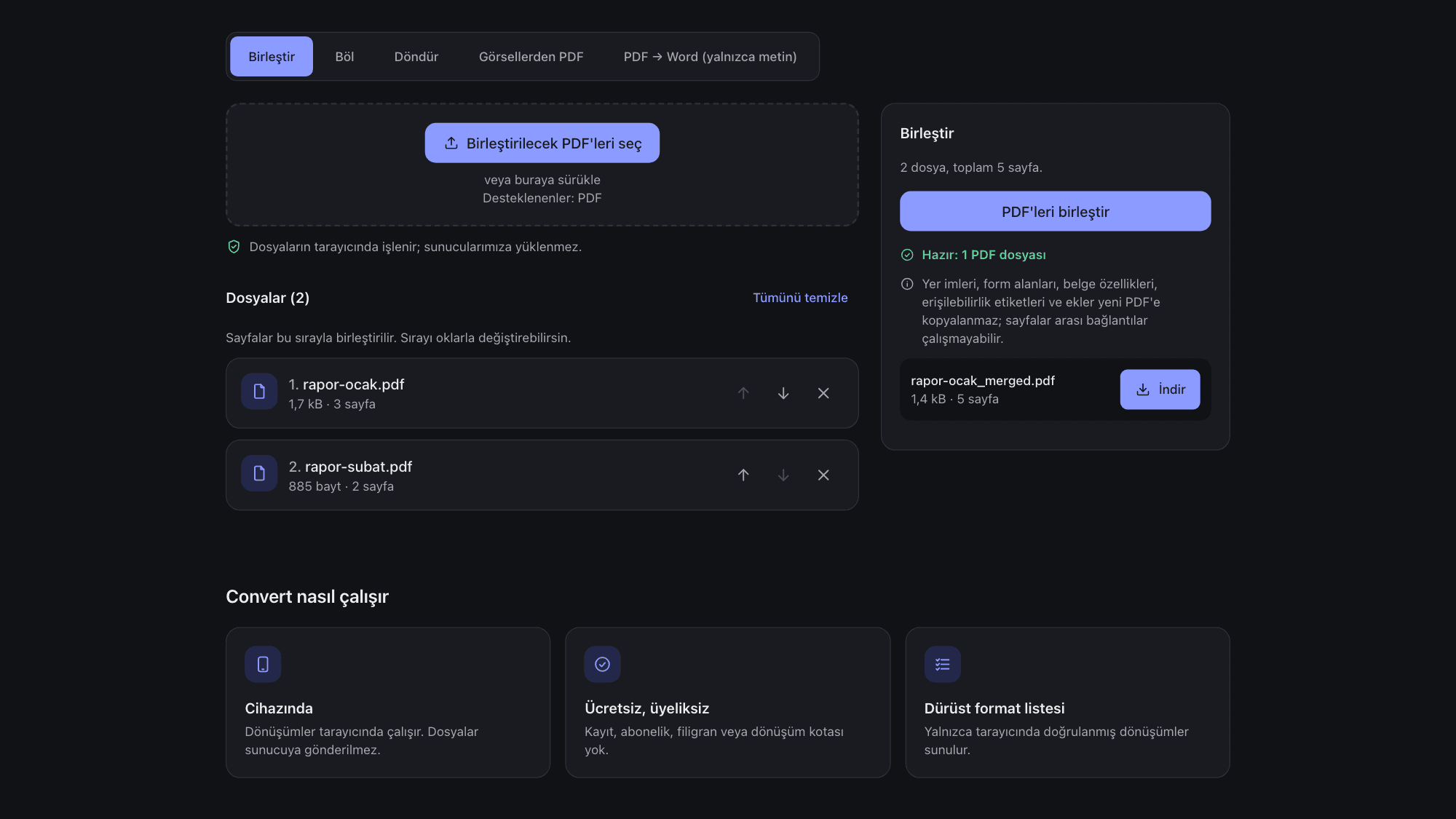Remove rapor-ocak.pdf with X icon

pos(823,393)
